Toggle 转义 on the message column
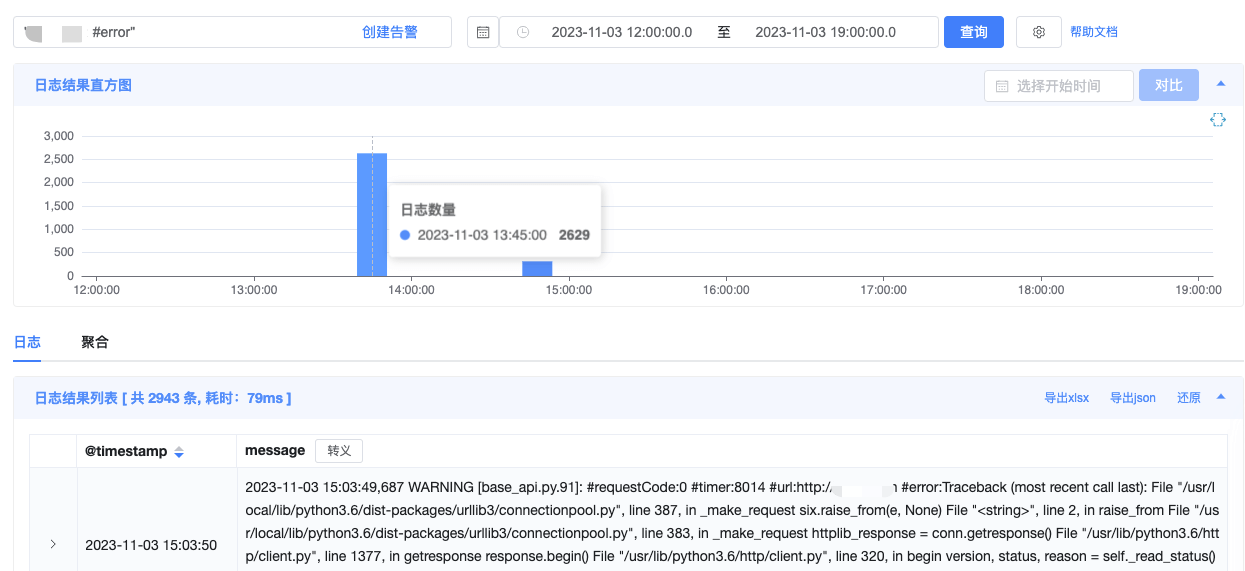Screen dimensions: 1245x571 (x=339, y=451)
